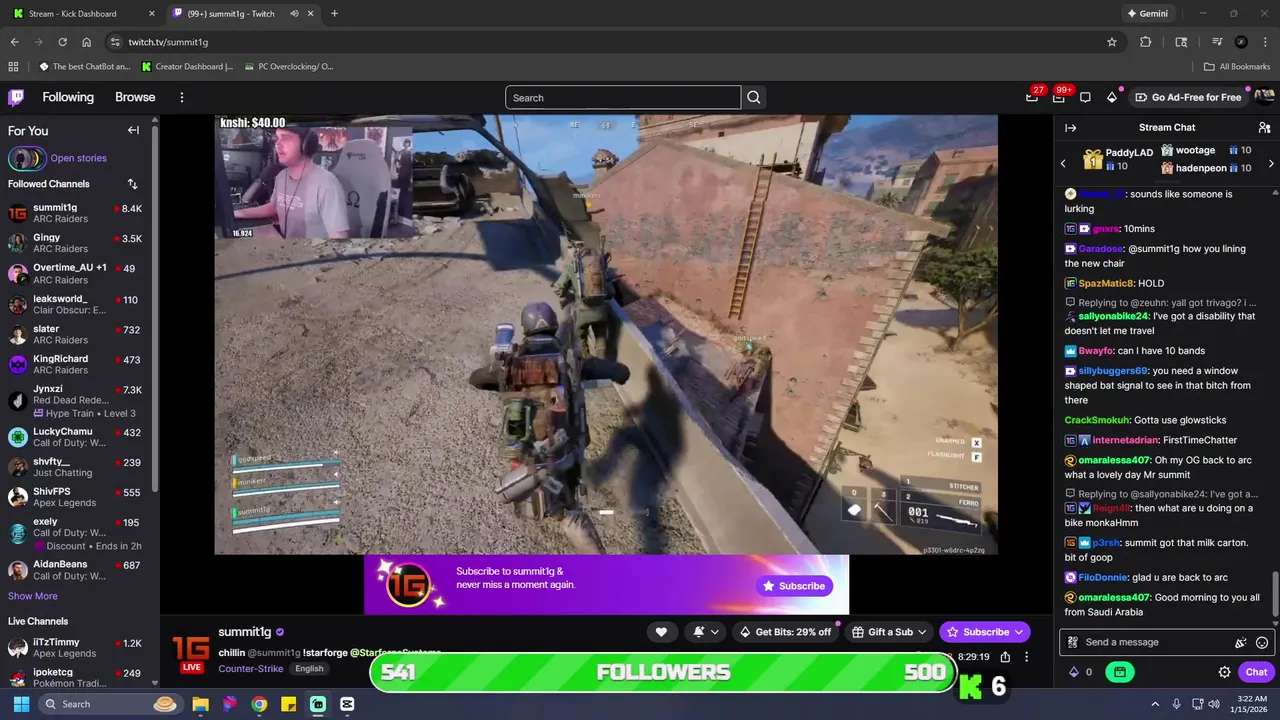Image resolution: width=1280 pixels, height=720 pixels.
Task: Collapse Stream Chat with arrow icon
Action: (1070, 128)
